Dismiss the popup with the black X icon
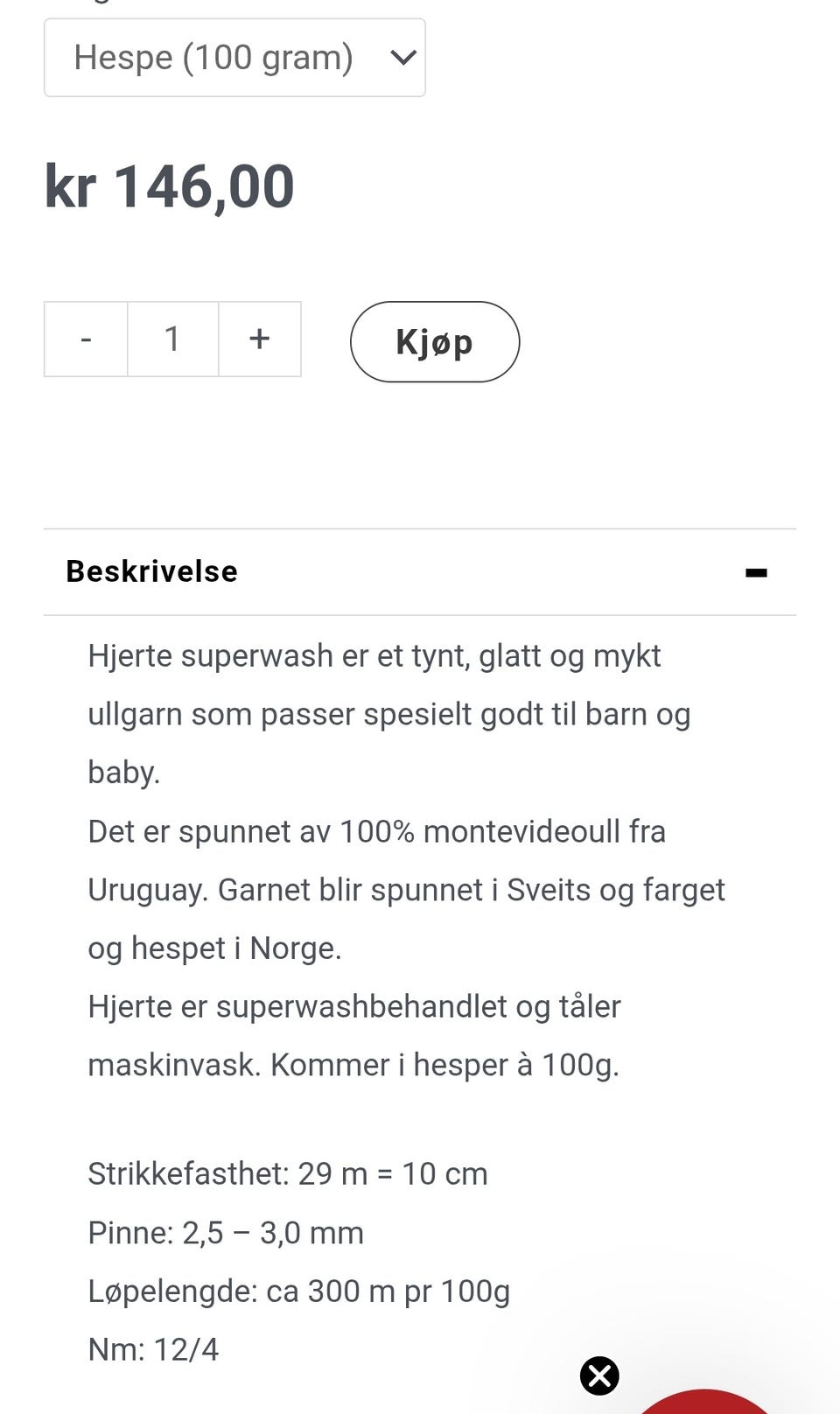 pos(599,1375)
